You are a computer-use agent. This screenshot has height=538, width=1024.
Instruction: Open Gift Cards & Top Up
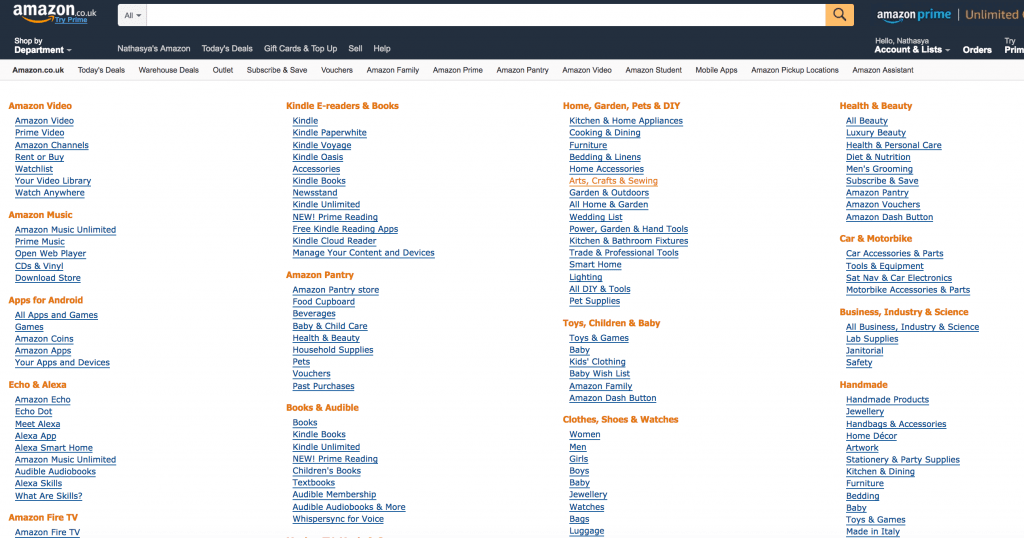pos(300,48)
